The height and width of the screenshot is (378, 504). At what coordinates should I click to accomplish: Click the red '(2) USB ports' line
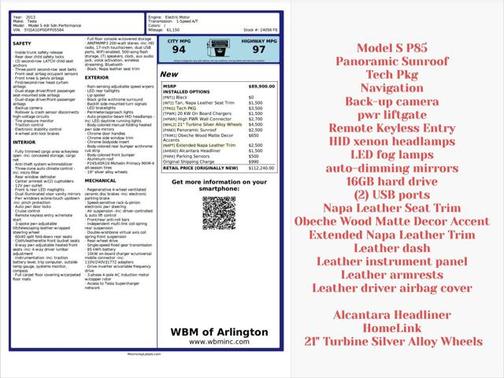[392, 195]
